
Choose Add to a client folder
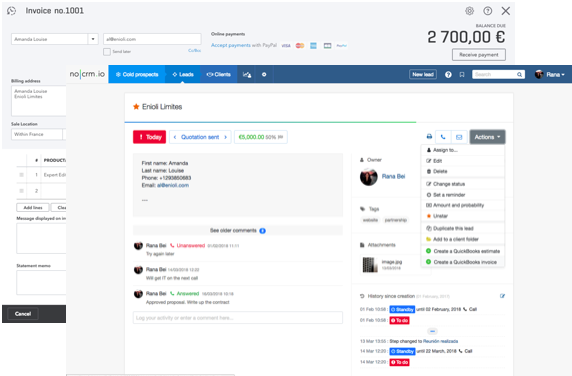tap(463, 239)
